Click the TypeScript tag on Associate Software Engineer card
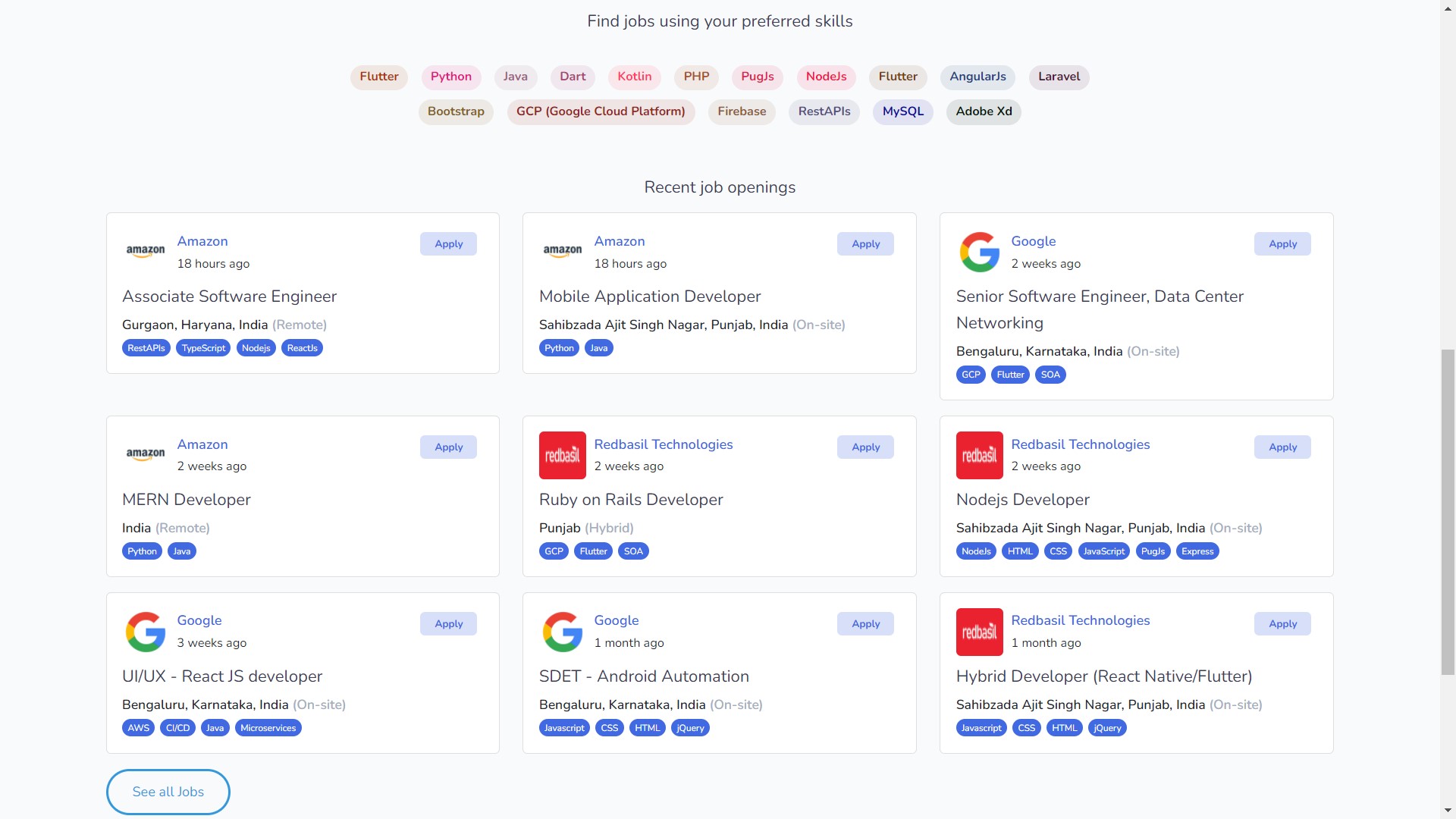 tap(203, 348)
